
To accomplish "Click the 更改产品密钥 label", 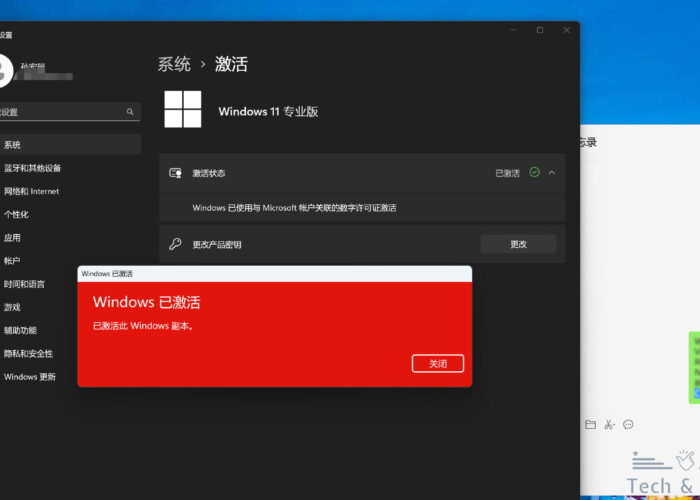I will point(217,245).
